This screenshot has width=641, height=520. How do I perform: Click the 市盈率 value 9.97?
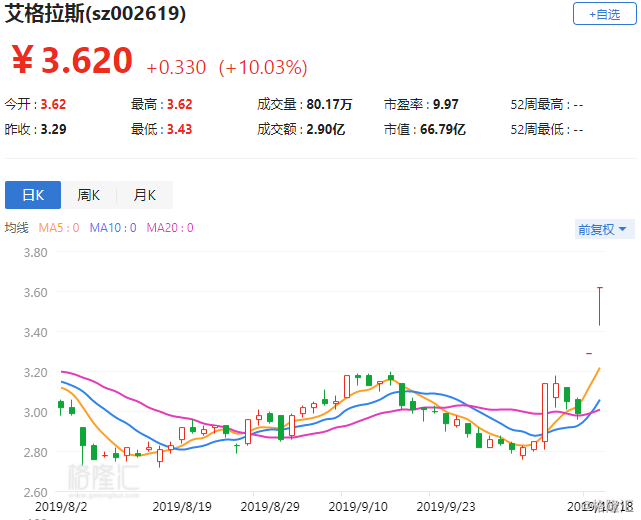pyautogui.click(x=446, y=104)
